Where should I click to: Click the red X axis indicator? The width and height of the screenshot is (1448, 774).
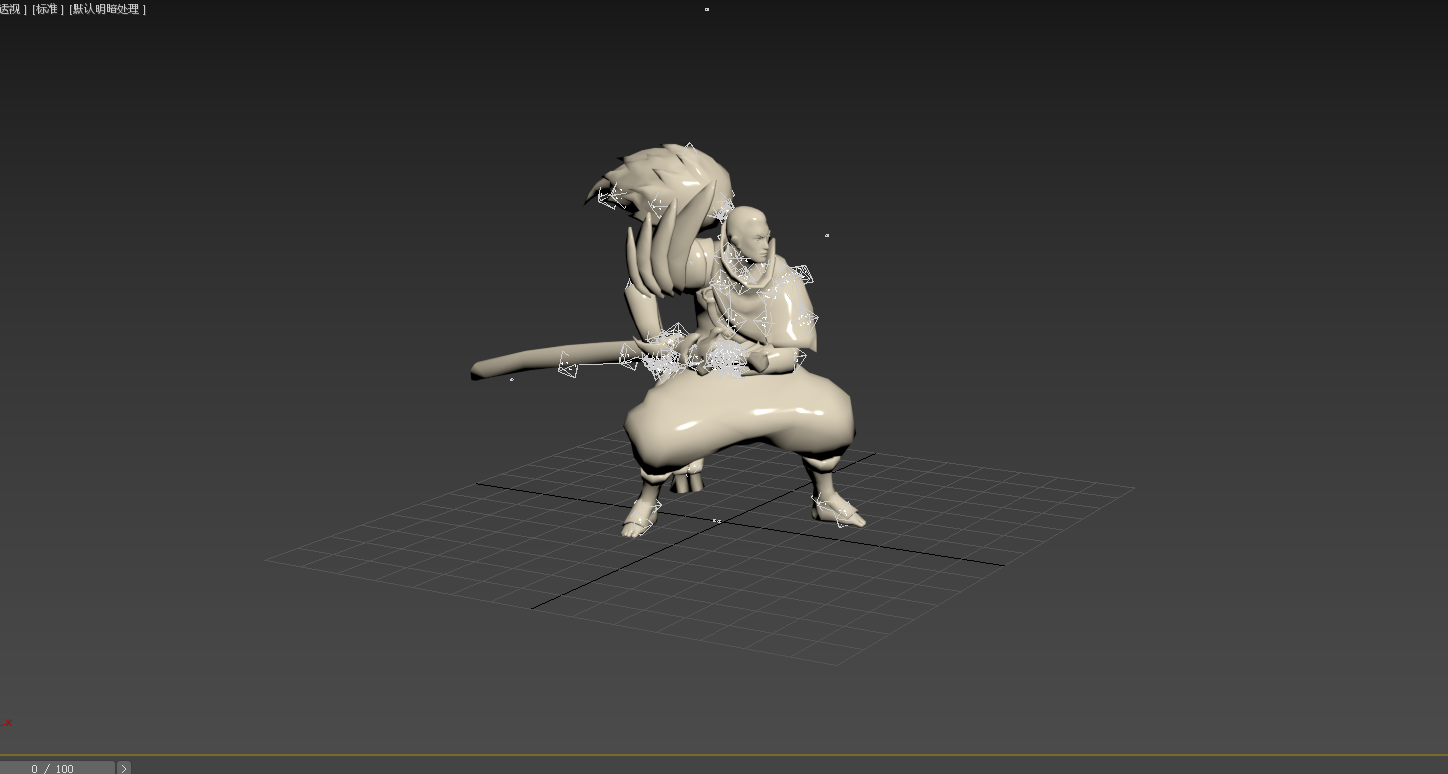[8, 723]
